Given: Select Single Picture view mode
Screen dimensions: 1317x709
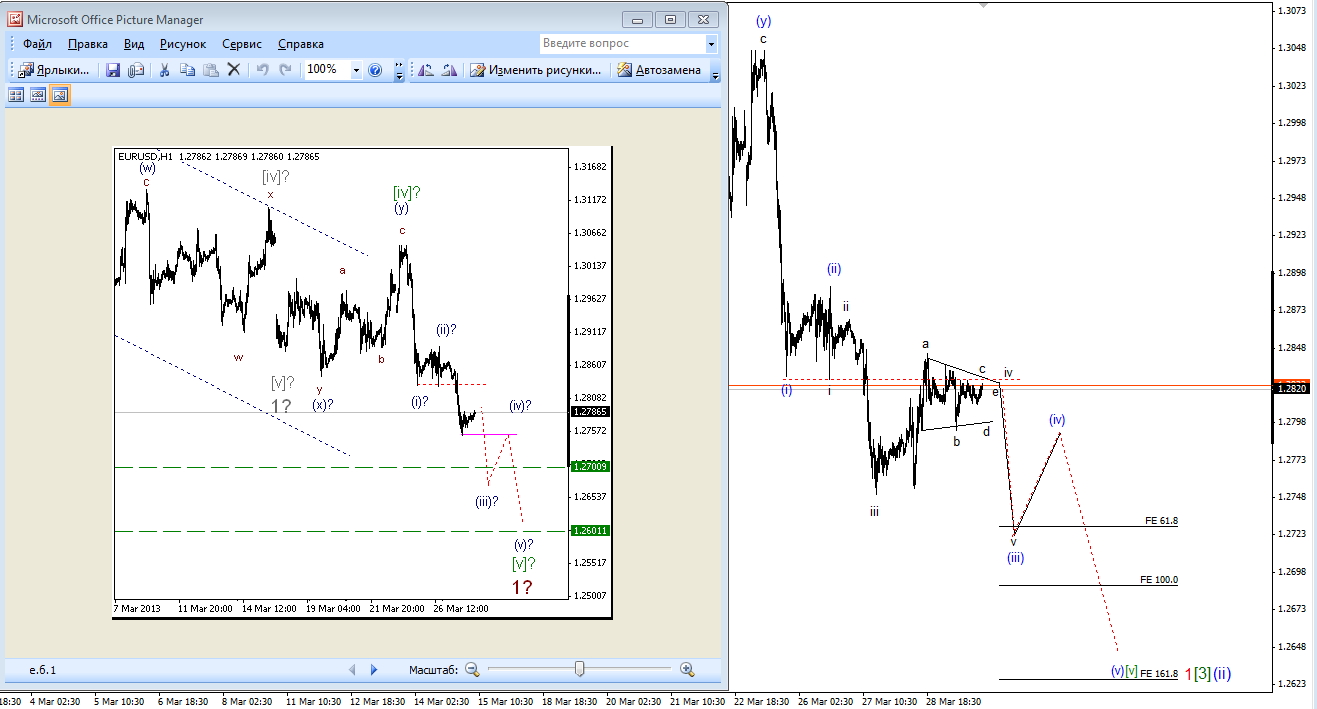Looking at the screenshot, I should (60, 95).
